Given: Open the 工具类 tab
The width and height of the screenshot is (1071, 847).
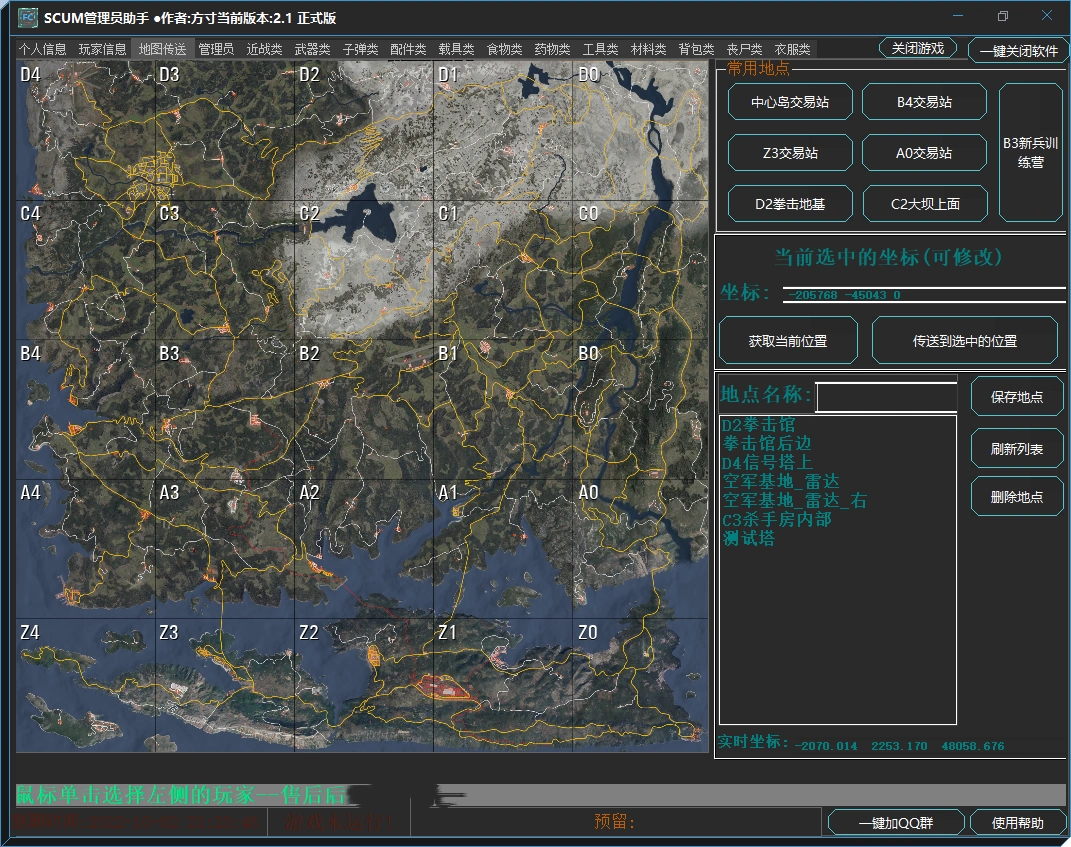Looking at the screenshot, I should coord(600,49).
